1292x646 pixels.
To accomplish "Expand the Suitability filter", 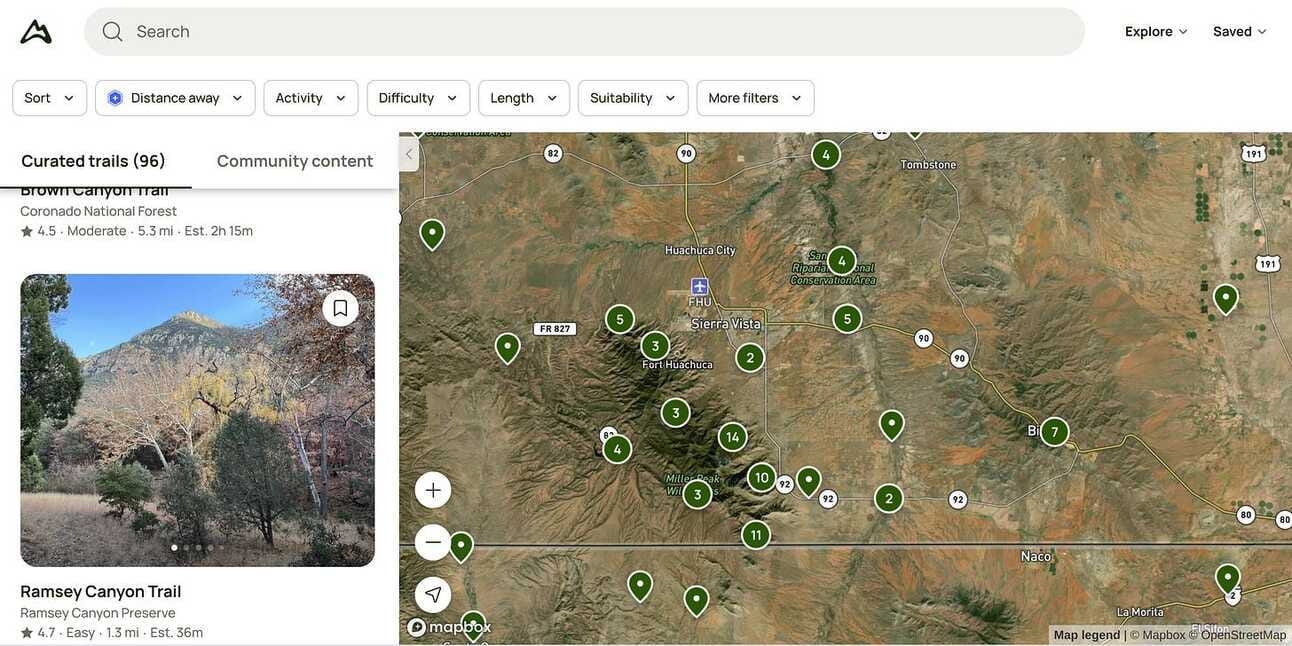I will click(633, 98).
